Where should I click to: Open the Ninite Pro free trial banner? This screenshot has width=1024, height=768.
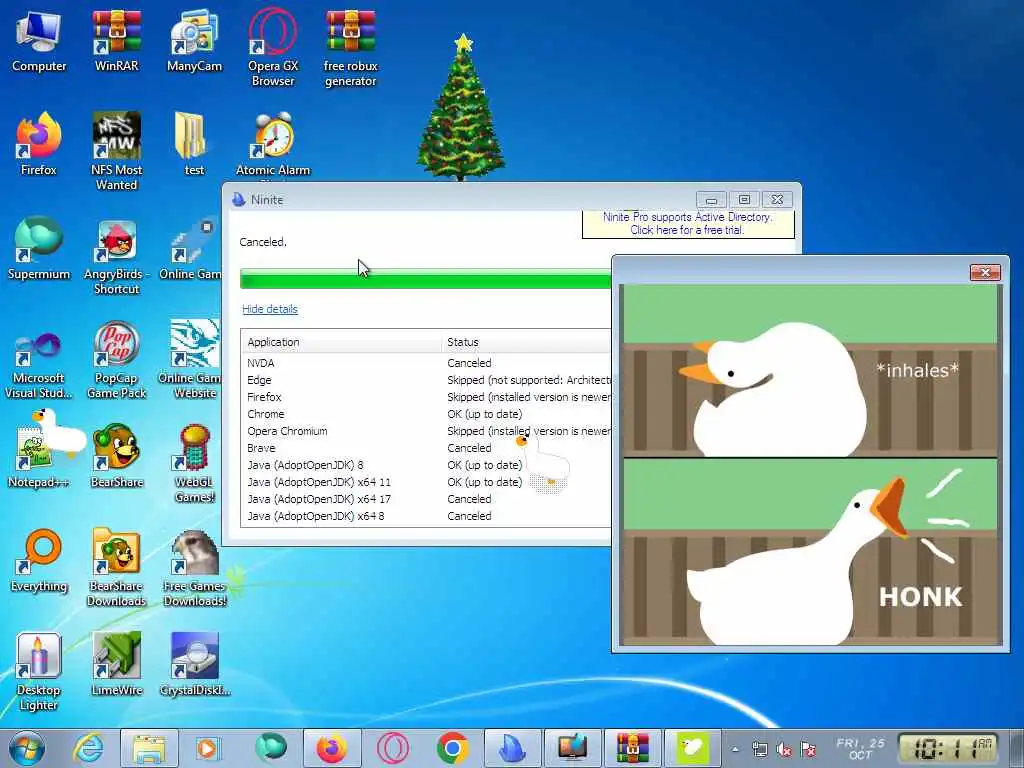687,223
